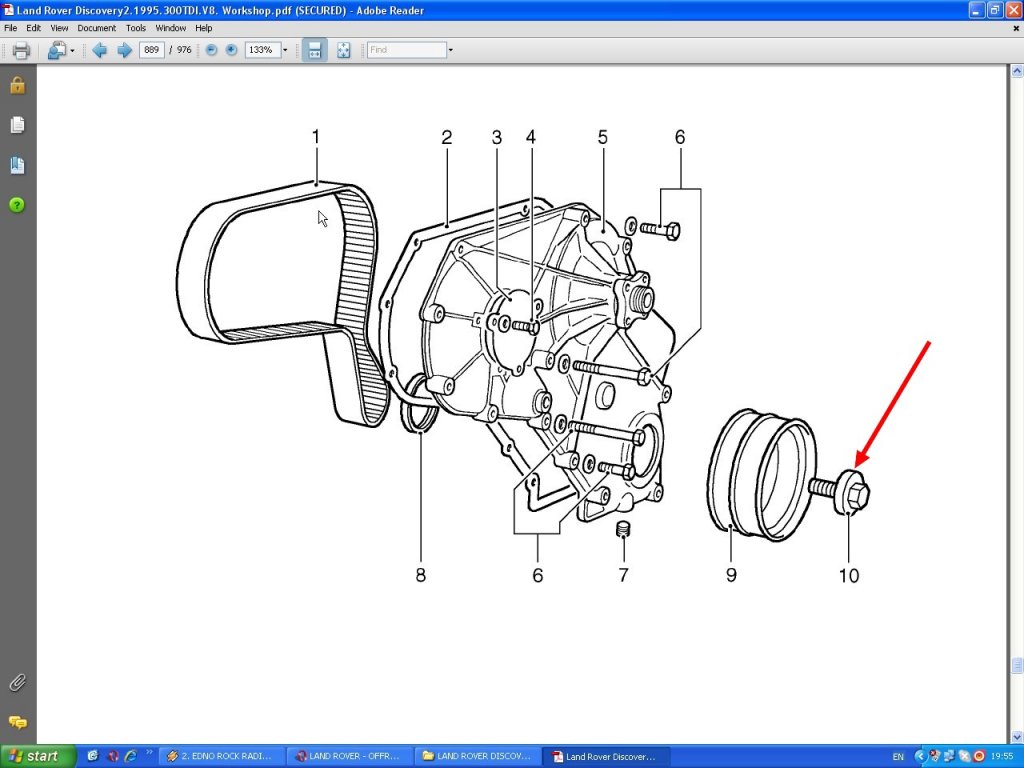Open the Attachments paperclip panel
Image resolution: width=1024 pixels, height=768 pixels.
[17, 683]
